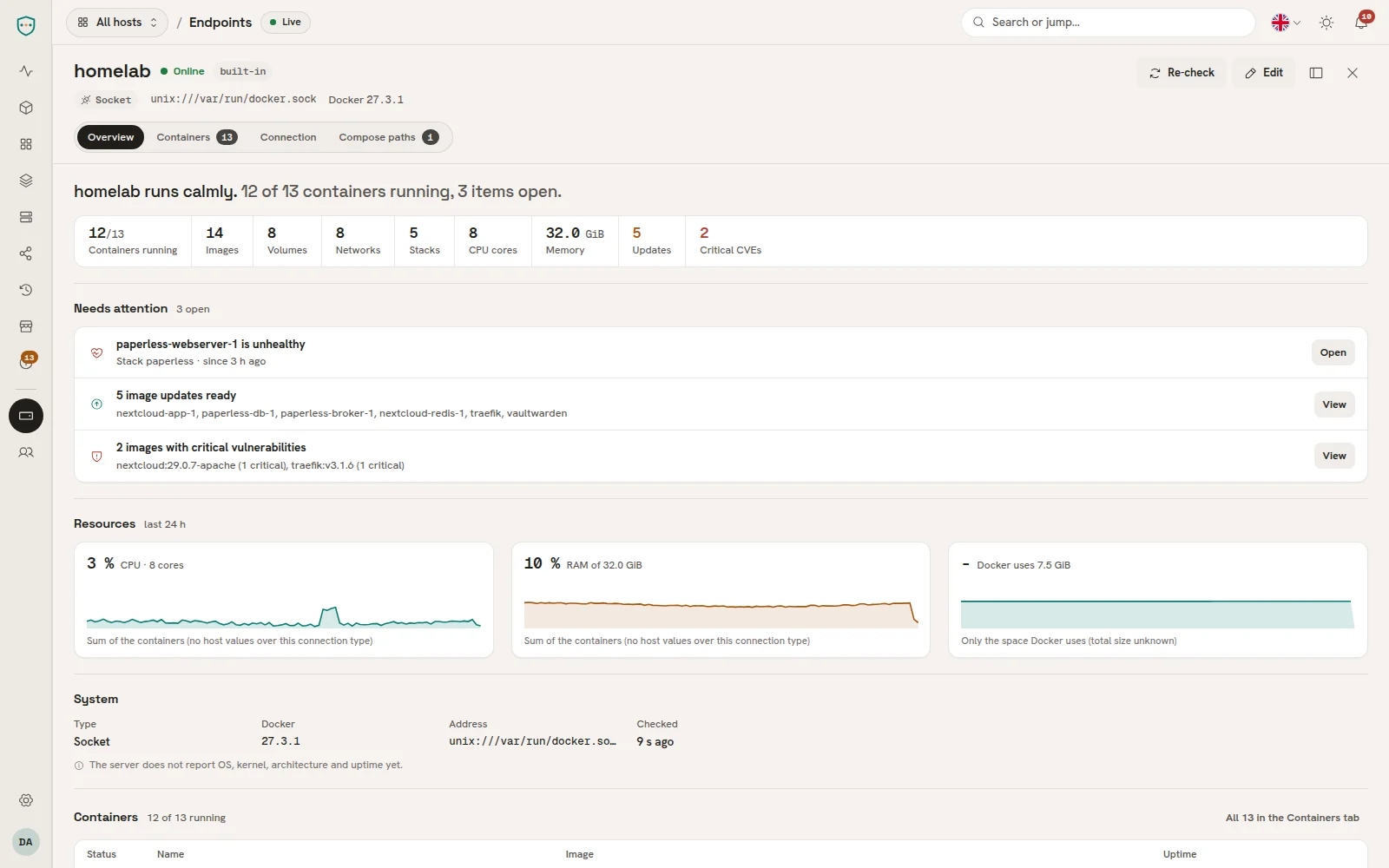Click the DA user avatar
Image resolution: width=1389 pixels, height=868 pixels.
tap(26, 842)
